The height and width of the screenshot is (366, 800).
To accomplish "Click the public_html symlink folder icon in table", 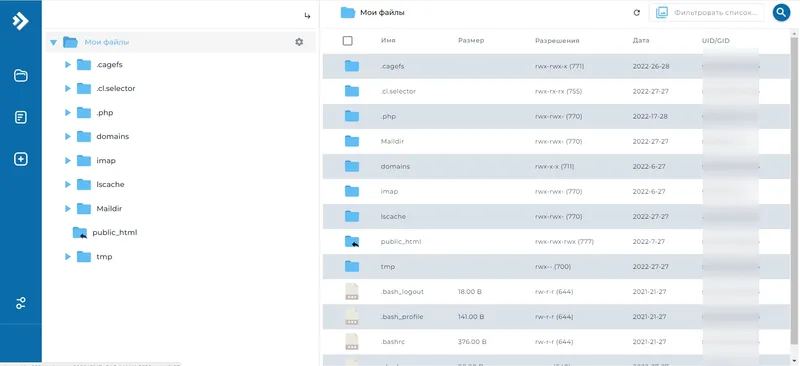I will coord(352,241).
